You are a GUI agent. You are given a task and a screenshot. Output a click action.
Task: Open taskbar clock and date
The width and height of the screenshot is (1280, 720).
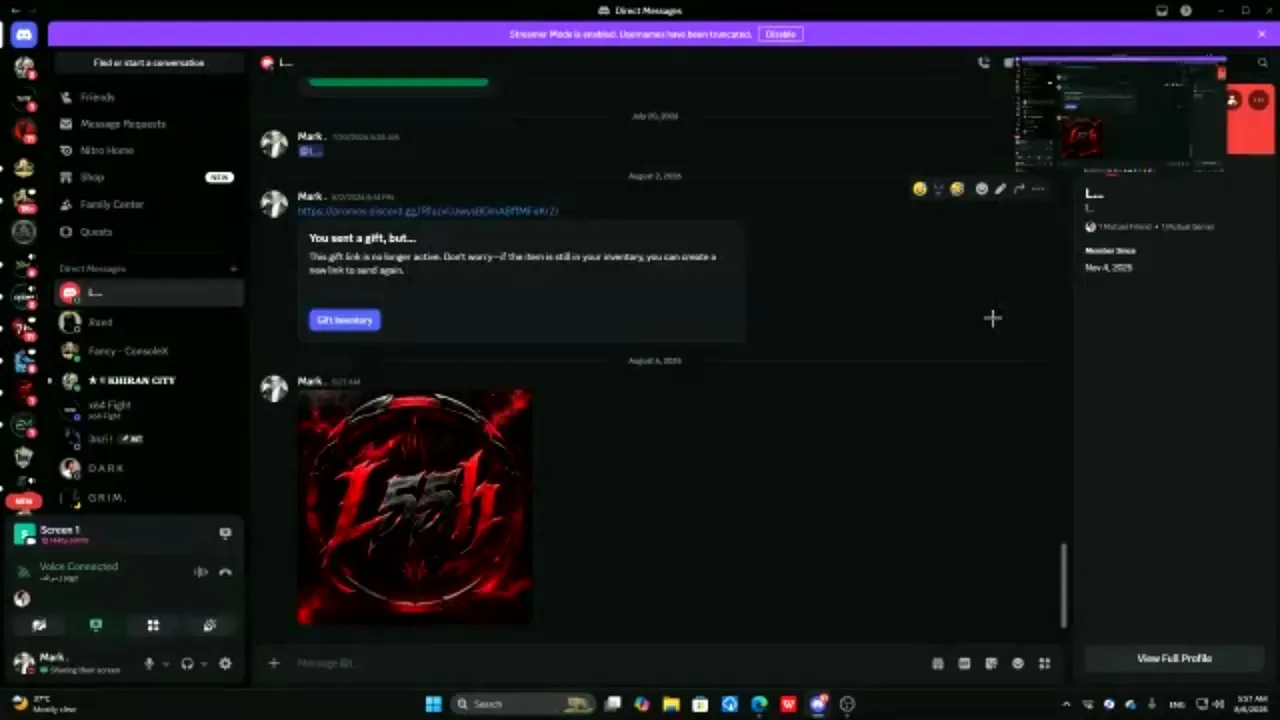[x=1252, y=704]
